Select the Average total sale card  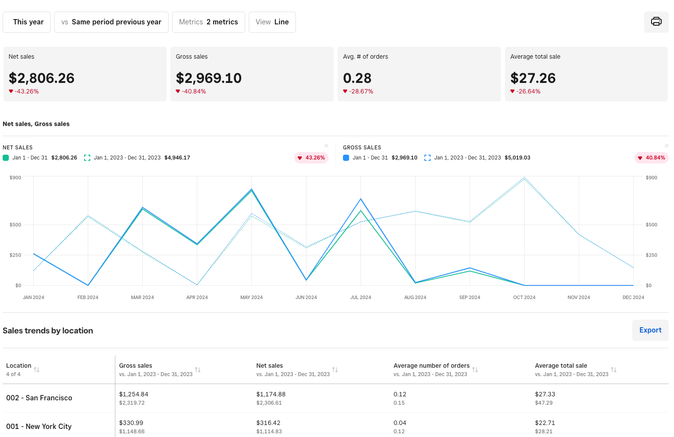tap(585, 74)
